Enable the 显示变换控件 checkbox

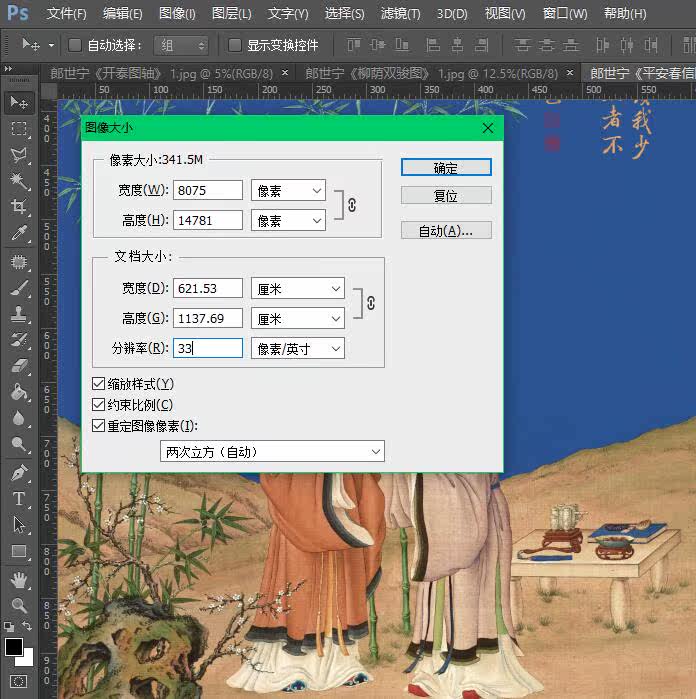pos(235,45)
